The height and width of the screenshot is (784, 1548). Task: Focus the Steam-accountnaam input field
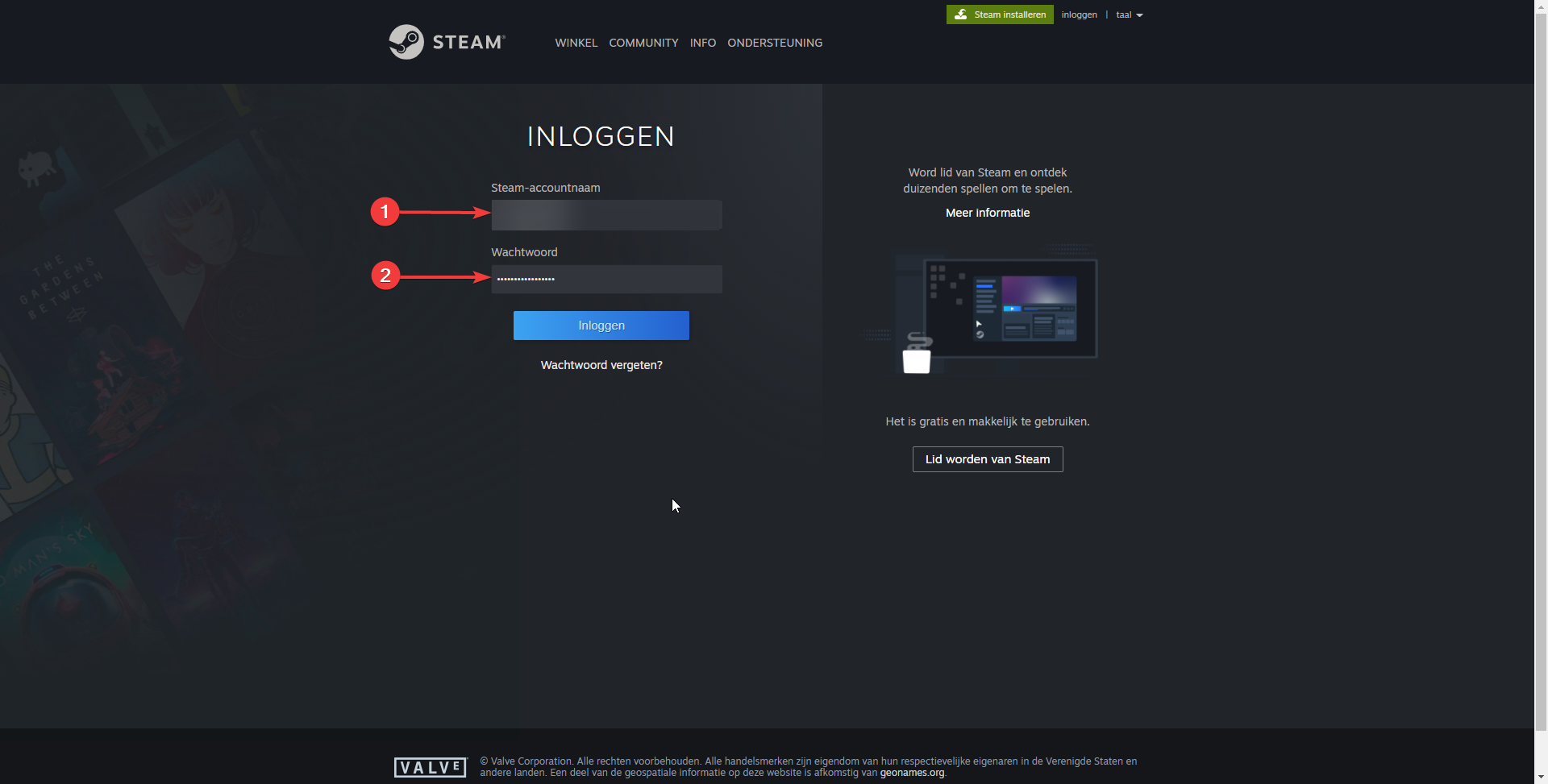606,215
